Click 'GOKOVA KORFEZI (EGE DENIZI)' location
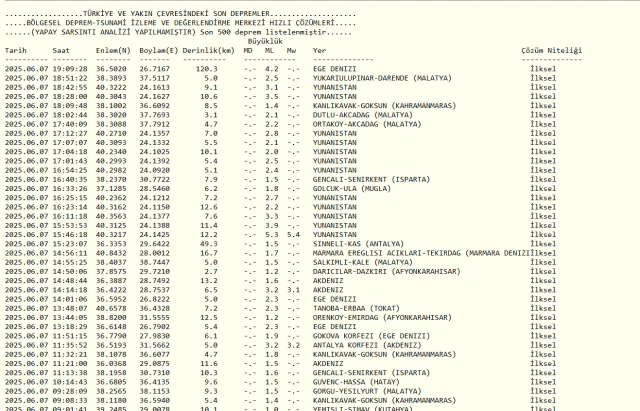 [x=371, y=336]
